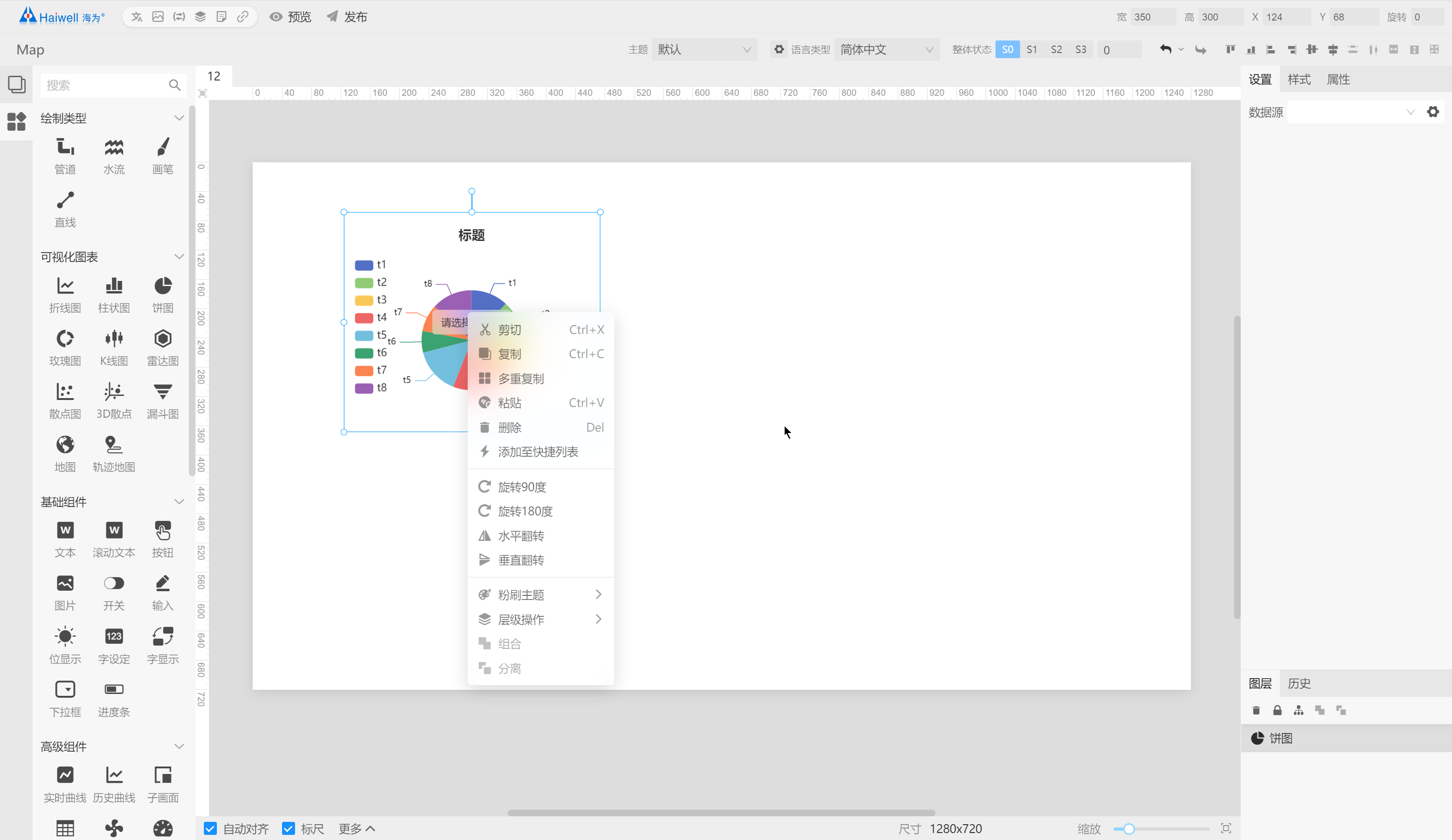
Task: Select the 水流 water flow tool
Action: point(114,155)
